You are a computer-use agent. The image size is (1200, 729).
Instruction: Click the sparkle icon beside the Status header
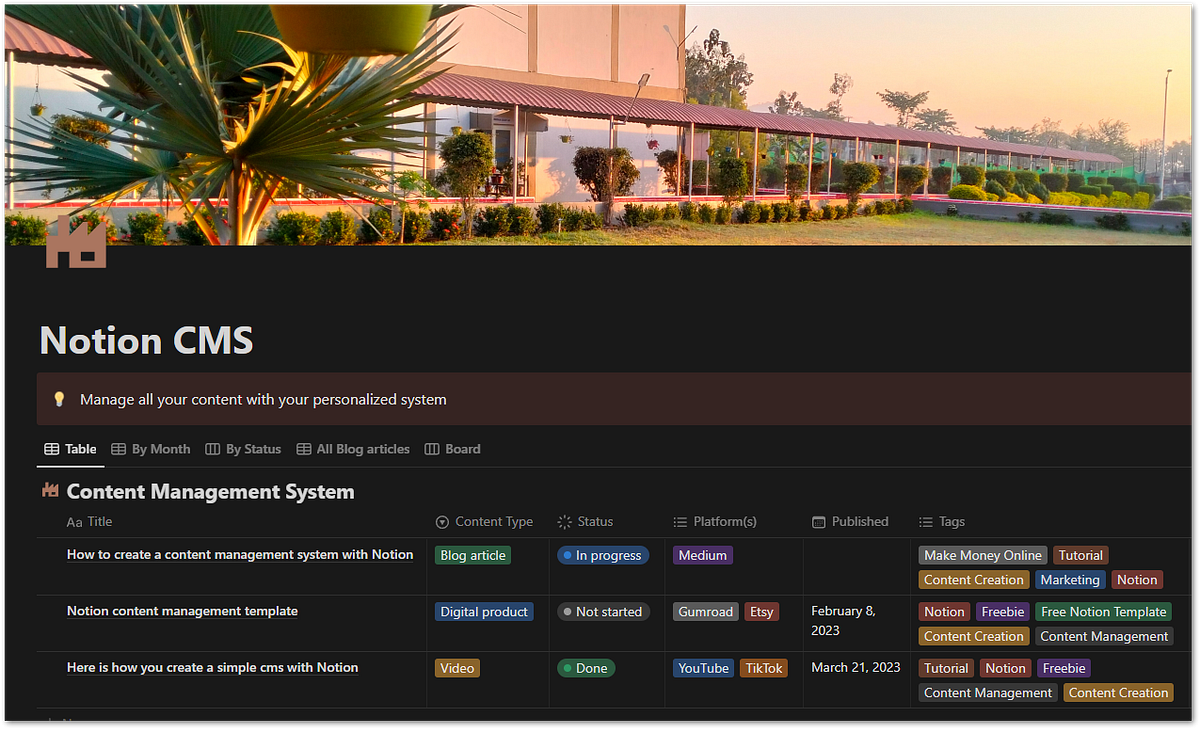coord(563,521)
